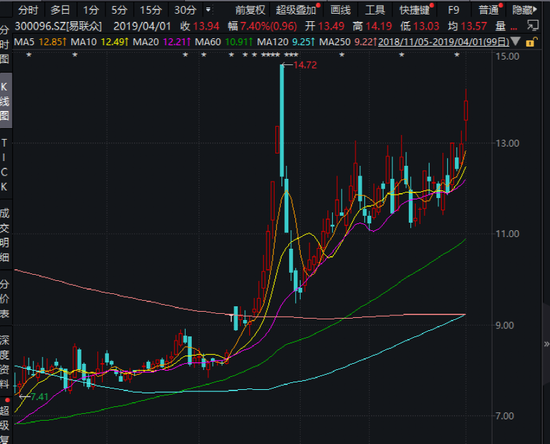Click the MA20 12.21 indicator label
Screen dimensions: 550x444
click(161, 42)
